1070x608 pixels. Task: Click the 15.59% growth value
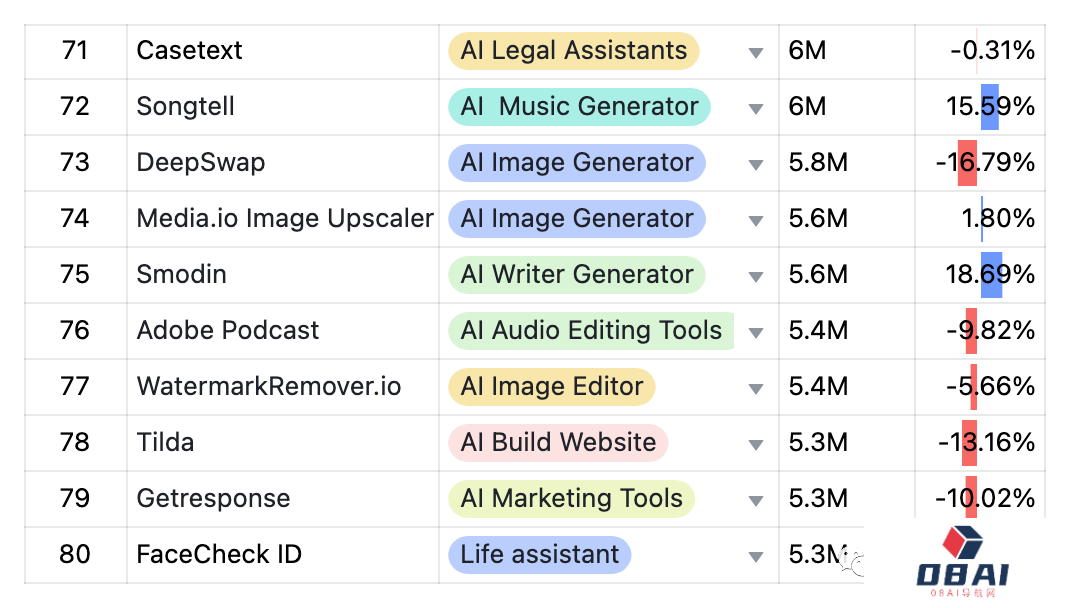pyautogui.click(x=991, y=106)
